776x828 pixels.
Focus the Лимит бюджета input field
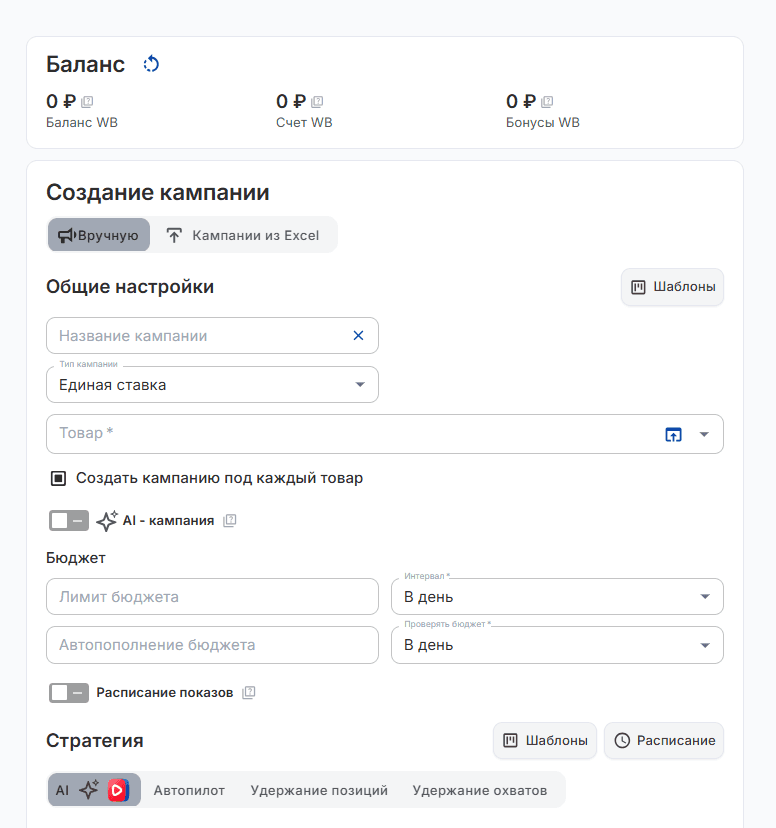point(212,597)
